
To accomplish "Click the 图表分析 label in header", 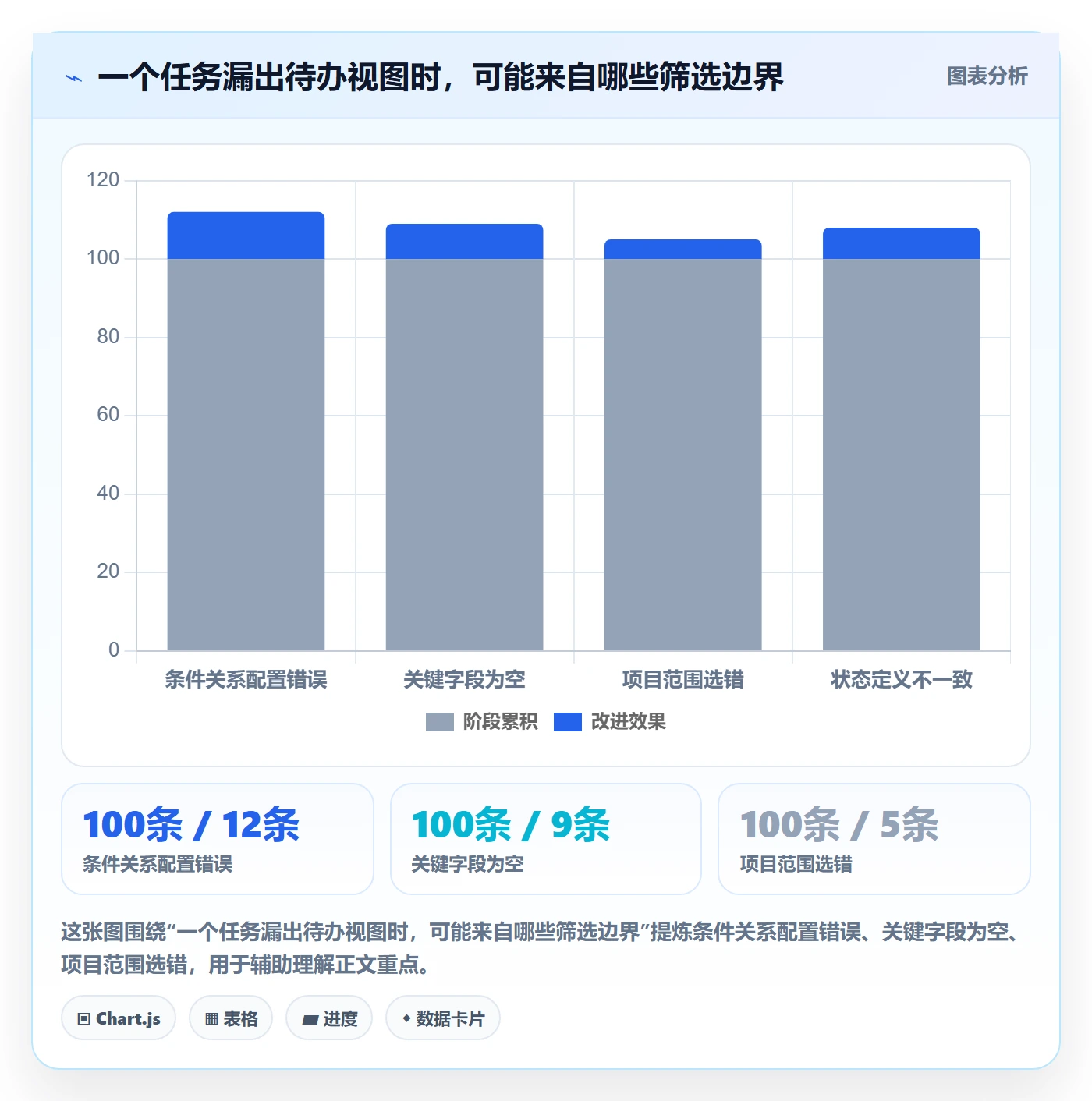I will [x=987, y=76].
